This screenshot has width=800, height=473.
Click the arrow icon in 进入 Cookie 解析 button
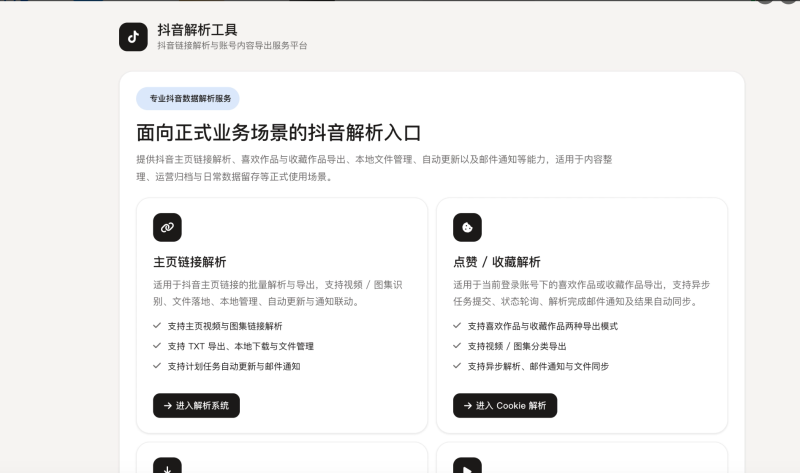468,406
